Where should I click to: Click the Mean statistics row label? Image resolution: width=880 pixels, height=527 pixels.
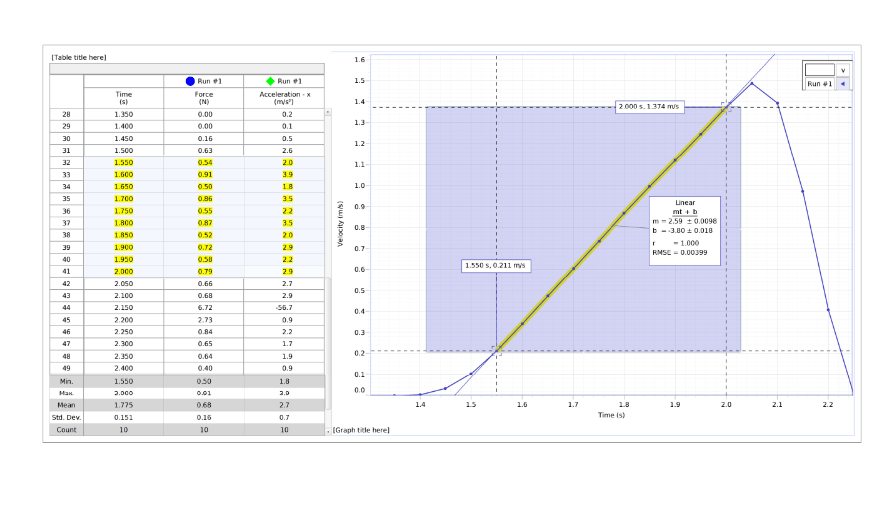tap(66, 405)
